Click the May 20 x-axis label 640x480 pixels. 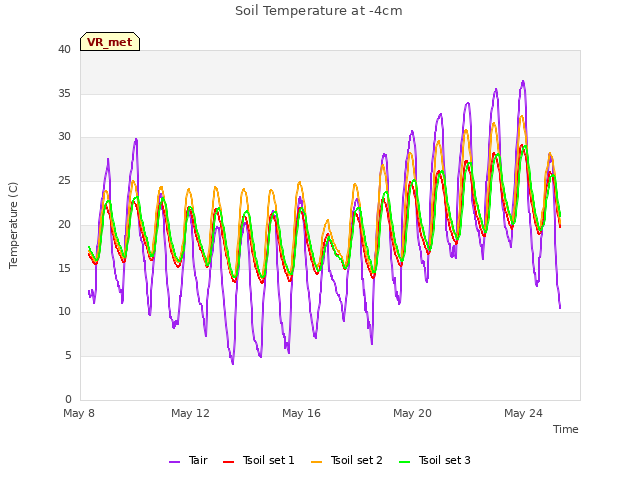(x=412, y=413)
